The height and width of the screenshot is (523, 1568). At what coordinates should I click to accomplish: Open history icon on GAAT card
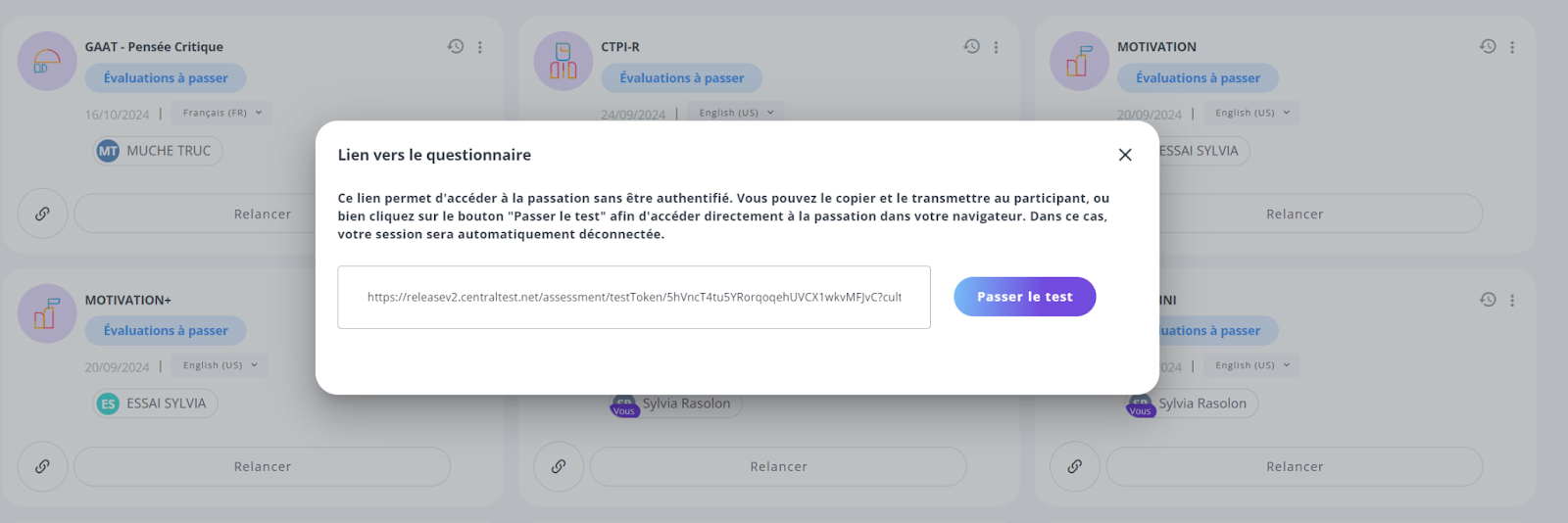[456, 46]
